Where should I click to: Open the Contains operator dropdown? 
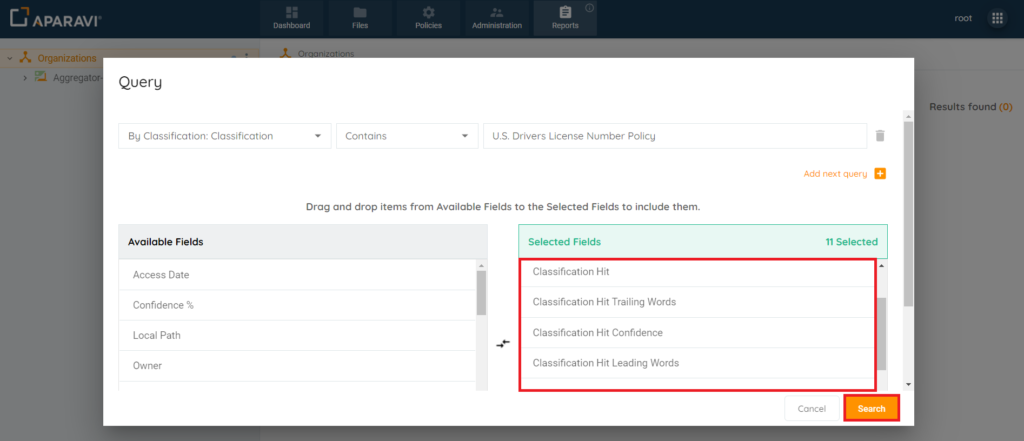click(406, 136)
